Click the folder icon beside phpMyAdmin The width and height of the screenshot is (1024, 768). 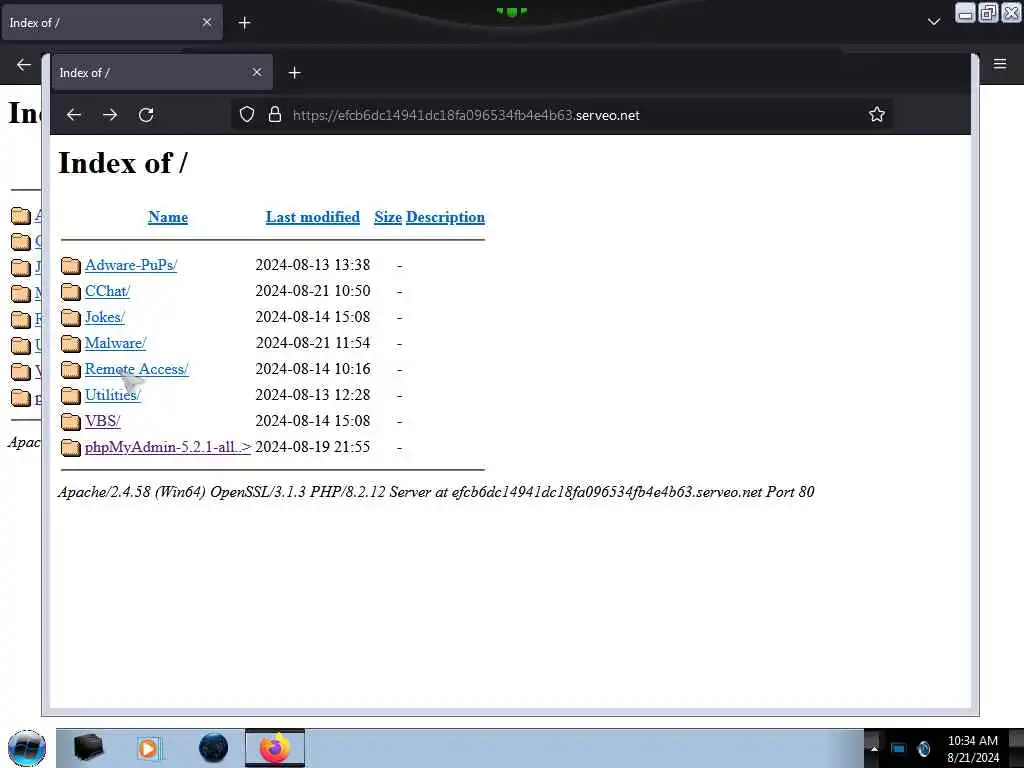pos(71,447)
